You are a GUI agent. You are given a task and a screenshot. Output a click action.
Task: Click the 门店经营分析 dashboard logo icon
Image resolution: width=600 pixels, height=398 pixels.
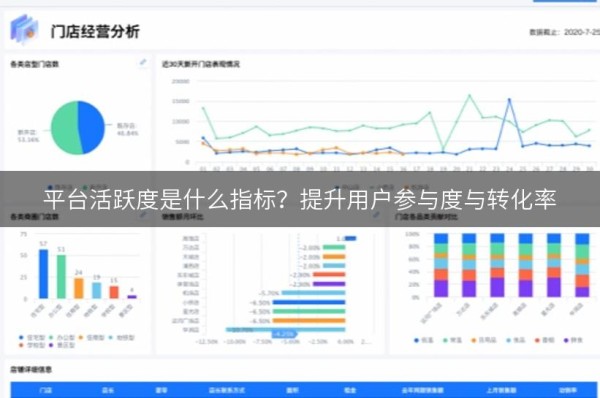point(24,29)
